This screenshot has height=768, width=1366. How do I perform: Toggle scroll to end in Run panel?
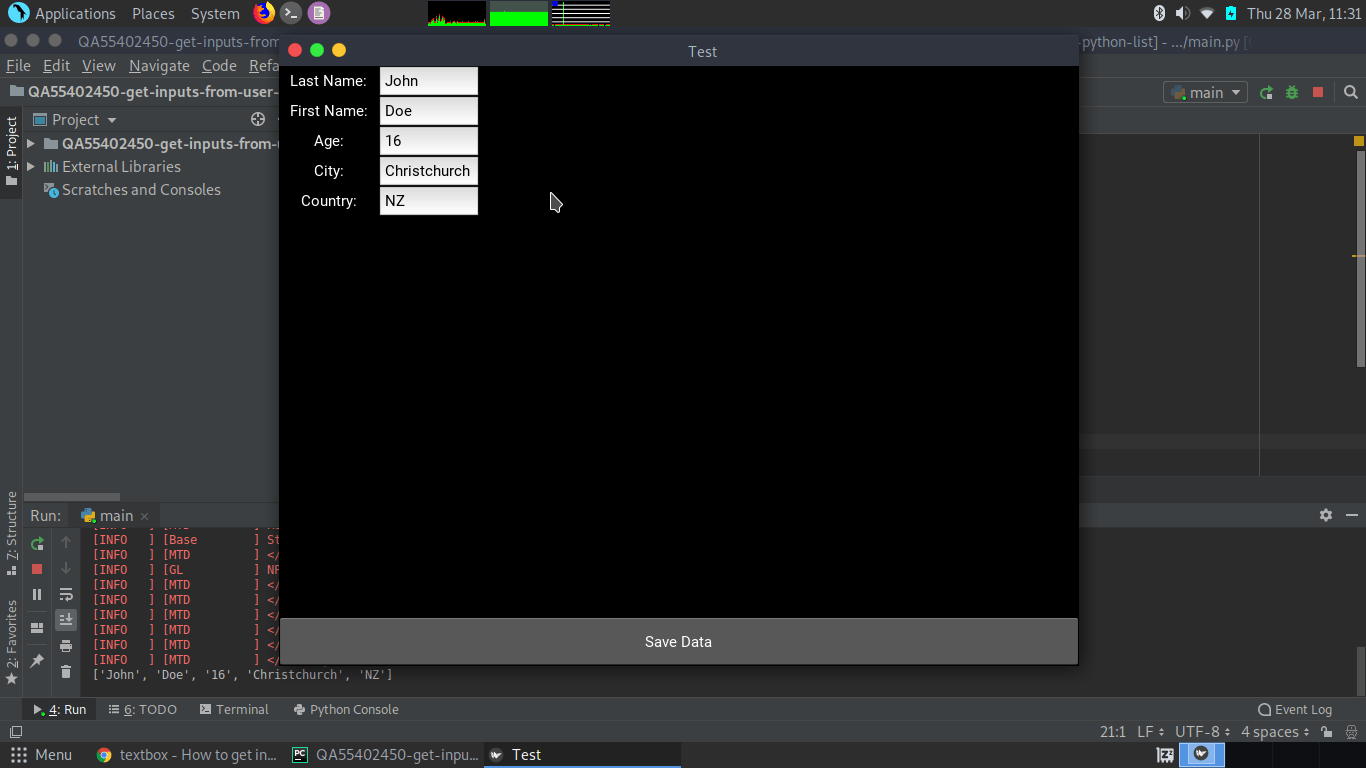point(66,620)
